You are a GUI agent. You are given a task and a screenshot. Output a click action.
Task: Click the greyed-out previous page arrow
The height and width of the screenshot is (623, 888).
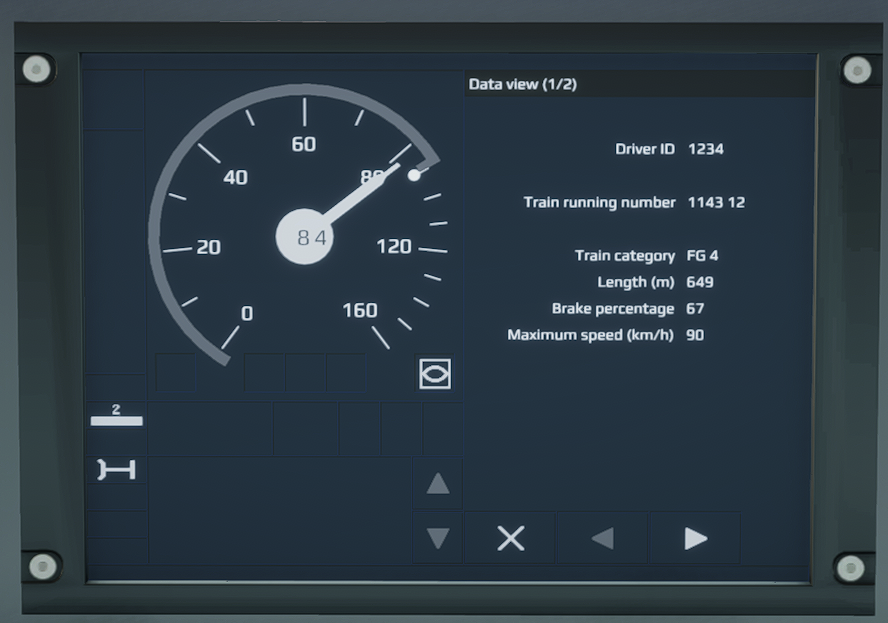pos(602,538)
